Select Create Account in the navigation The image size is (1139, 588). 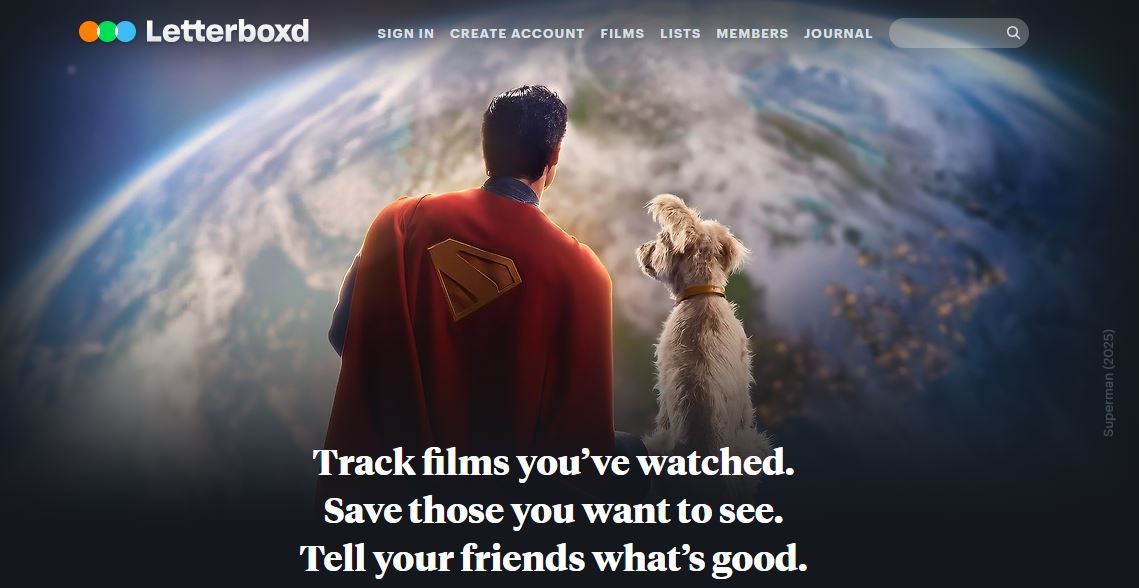pyautogui.click(x=517, y=33)
